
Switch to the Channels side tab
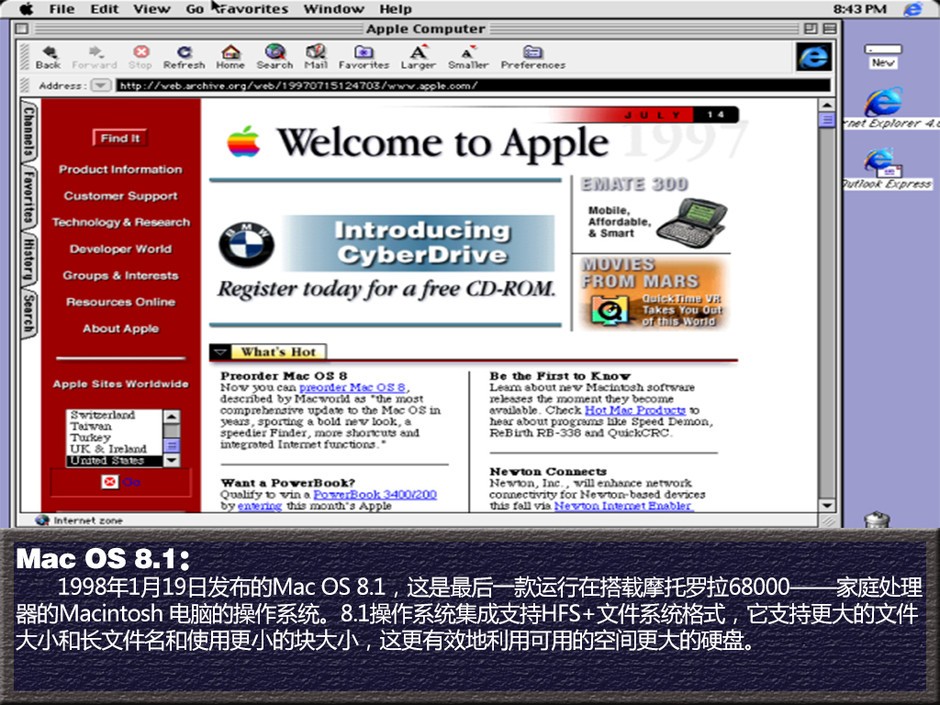[x=29, y=131]
